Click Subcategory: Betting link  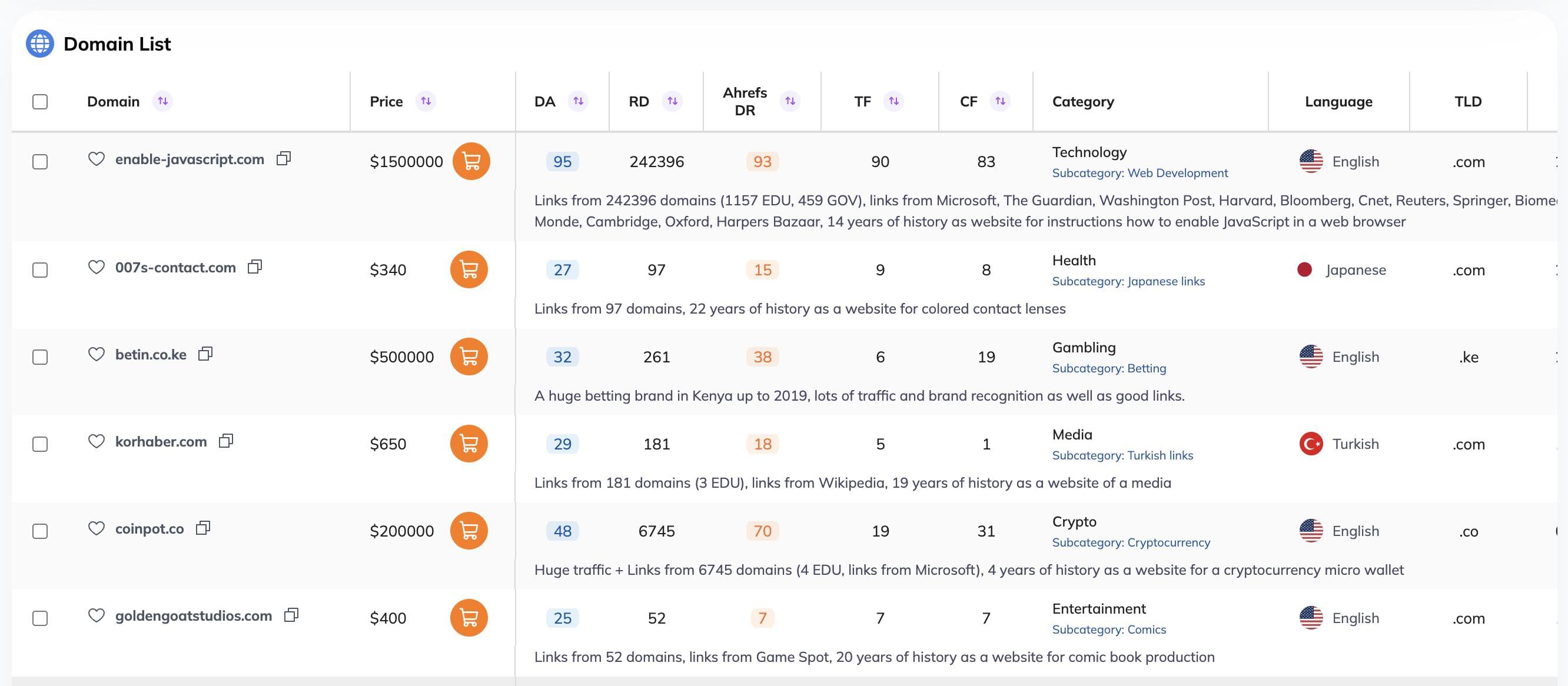click(1109, 368)
